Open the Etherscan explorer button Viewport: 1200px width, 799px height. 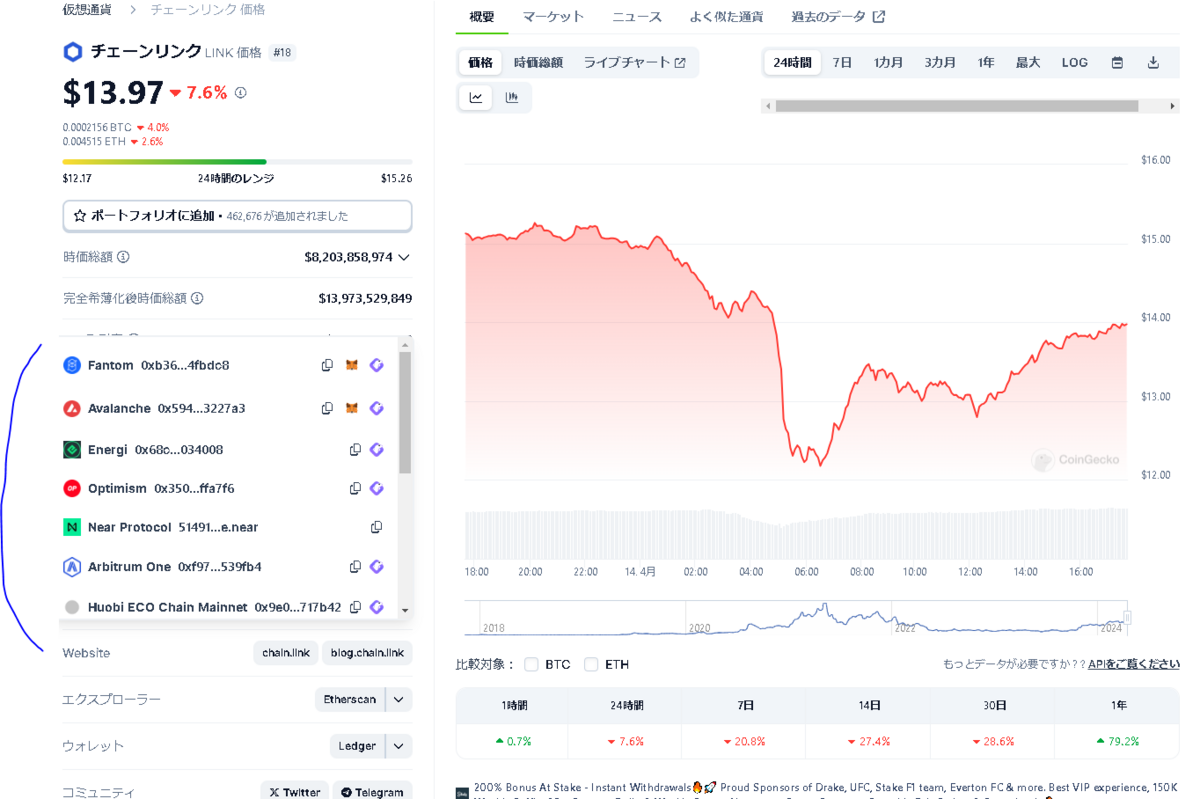350,699
